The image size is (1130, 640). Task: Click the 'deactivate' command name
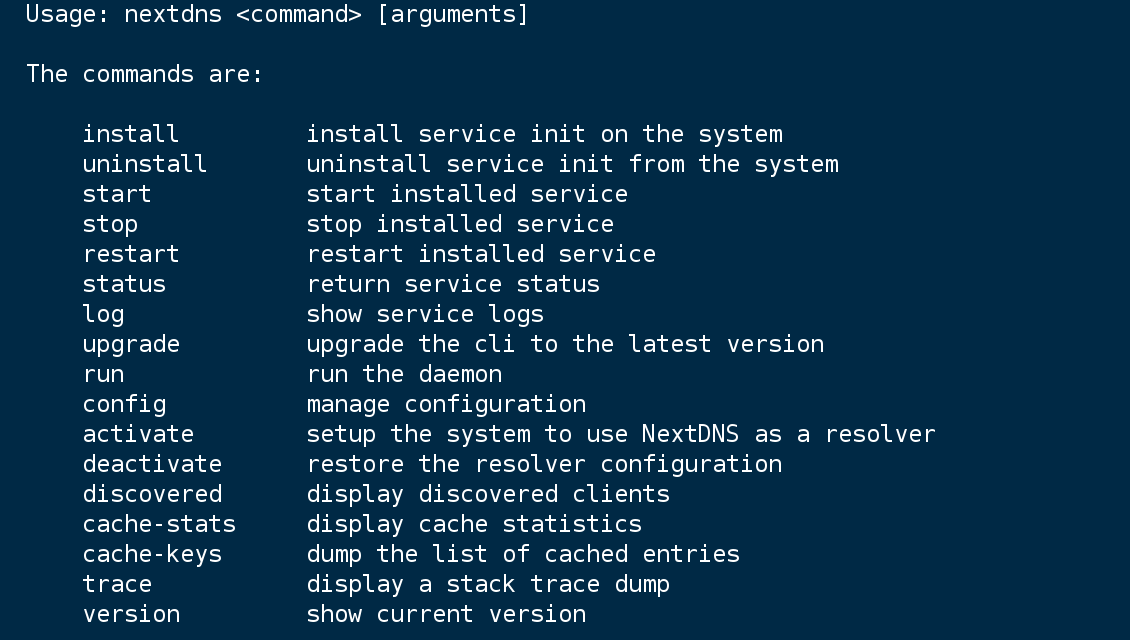[152, 464]
